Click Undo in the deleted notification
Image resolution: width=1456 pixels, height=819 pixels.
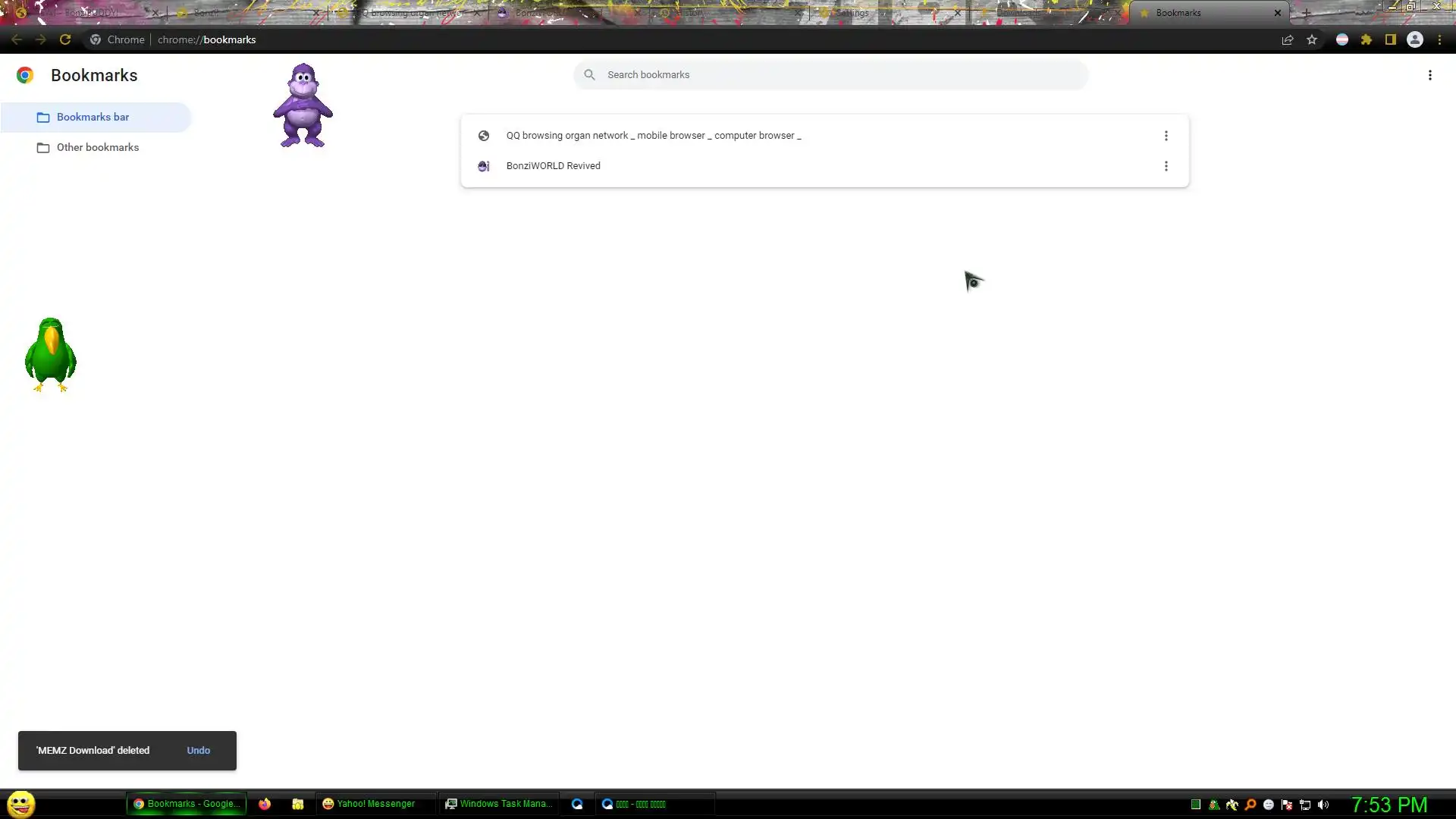[198, 751]
